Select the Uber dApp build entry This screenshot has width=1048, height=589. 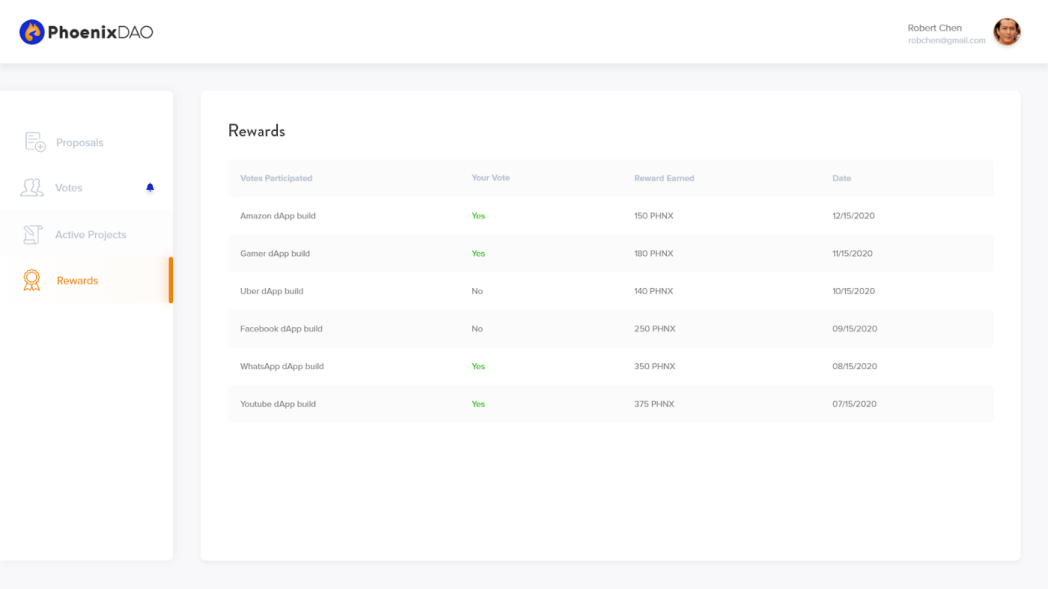click(610, 291)
